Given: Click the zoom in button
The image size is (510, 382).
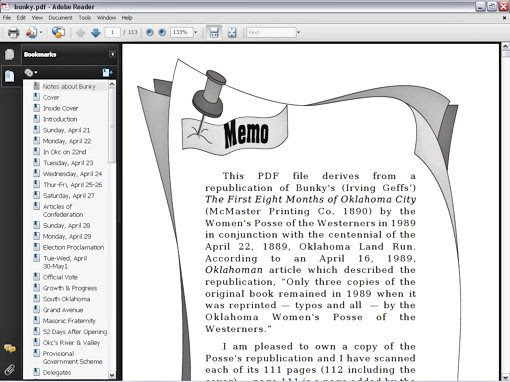Looking at the screenshot, I should 162,32.
